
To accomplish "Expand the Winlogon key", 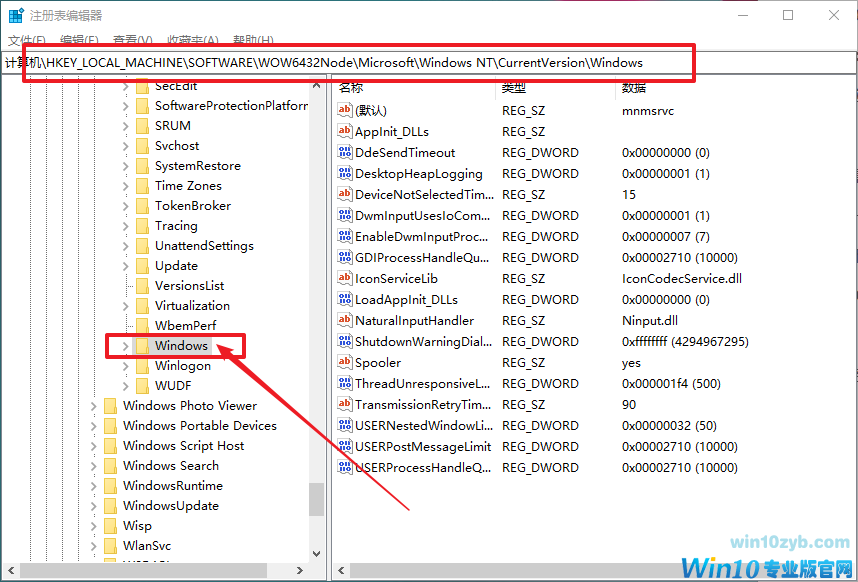I will [125, 366].
